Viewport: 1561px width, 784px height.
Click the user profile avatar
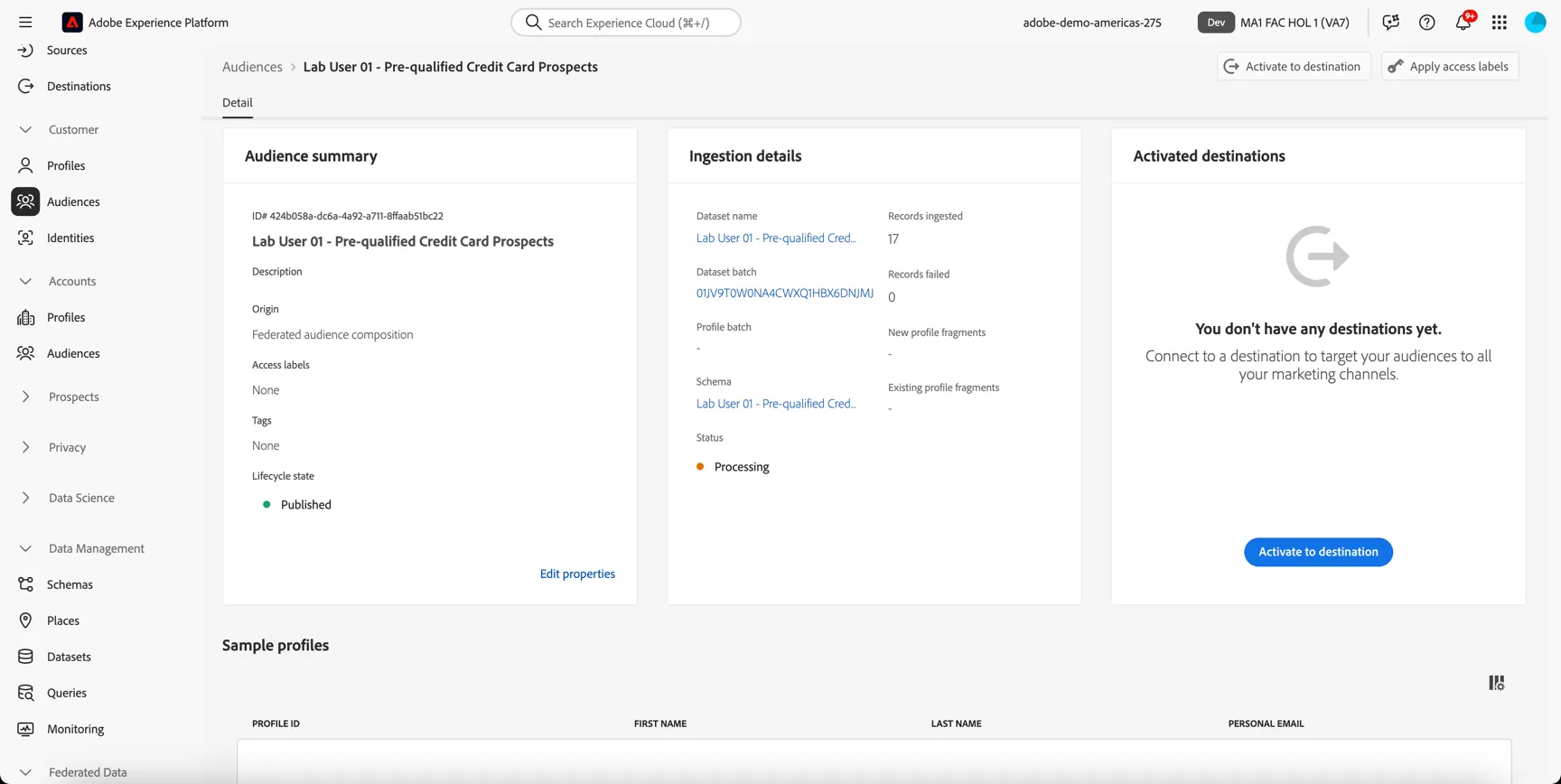click(x=1536, y=23)
